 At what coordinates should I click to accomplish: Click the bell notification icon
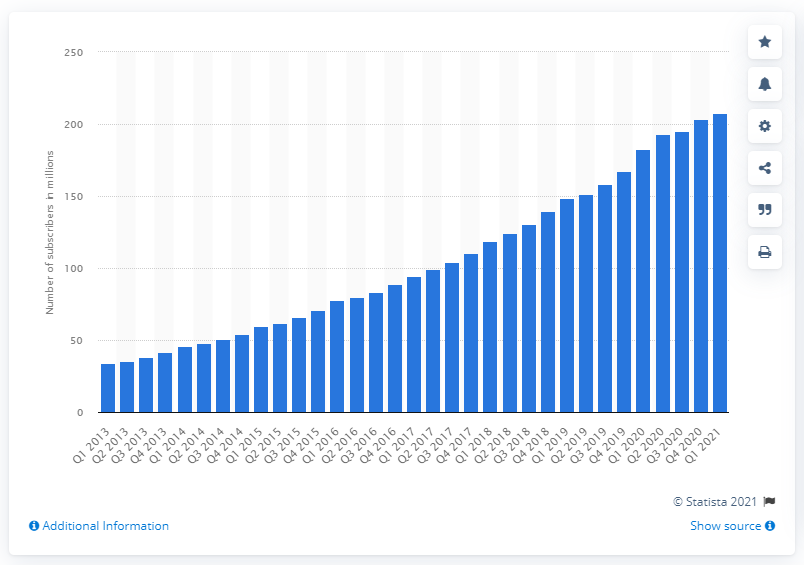[765, 84]
